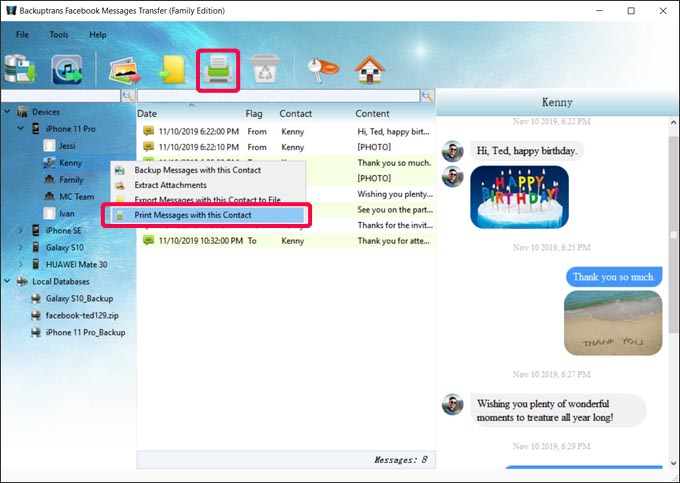Image resolution: width=680 pixels, height=483 pixels.
Task: Collapse the Local Databases node
Action: pos(7,281)
